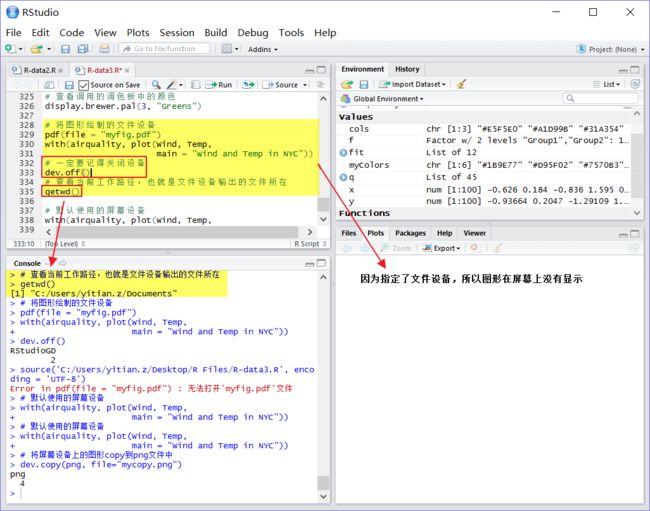Image resolution: width=650 pixels, height=511 pixels.
Task: Click the Compile Report notebook icon
Action: (196, 85)
